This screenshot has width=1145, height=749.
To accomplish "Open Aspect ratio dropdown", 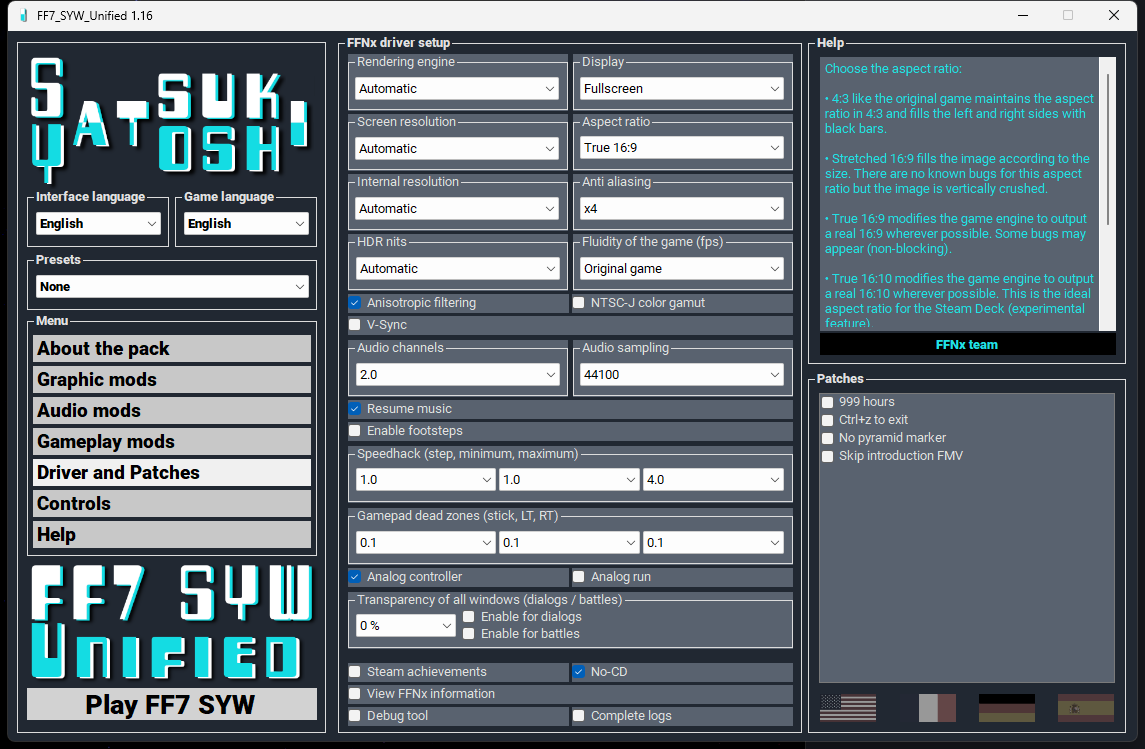I will click(682, 148).
